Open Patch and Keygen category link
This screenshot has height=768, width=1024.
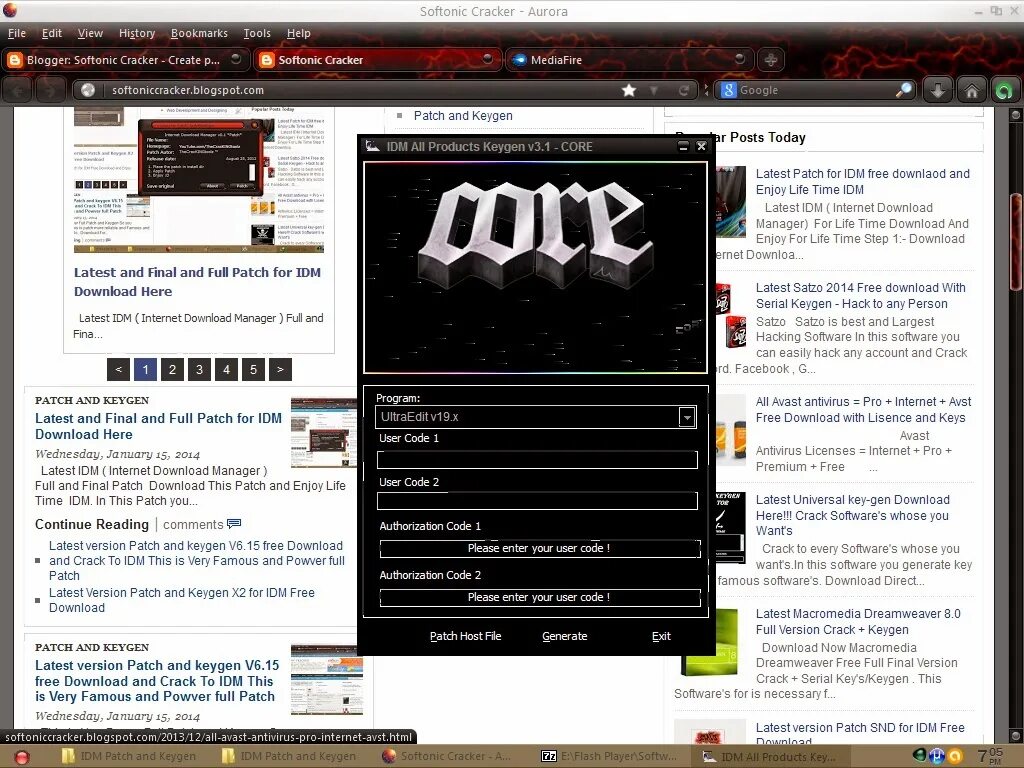pos(463,116)
